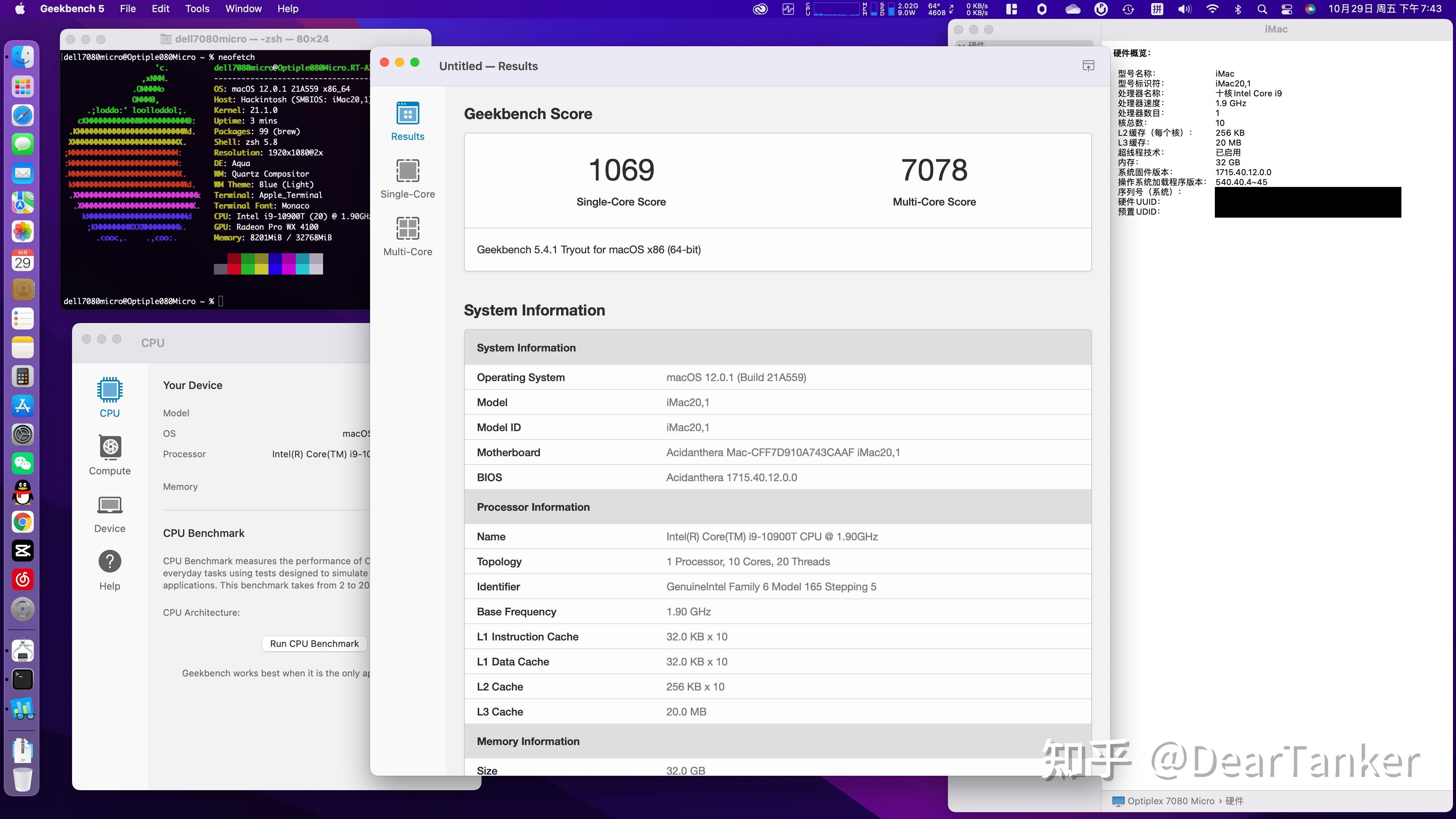Viewport: 1456px width, 819px height.
Task: Open Mail from the Dock
Action: 23,173
